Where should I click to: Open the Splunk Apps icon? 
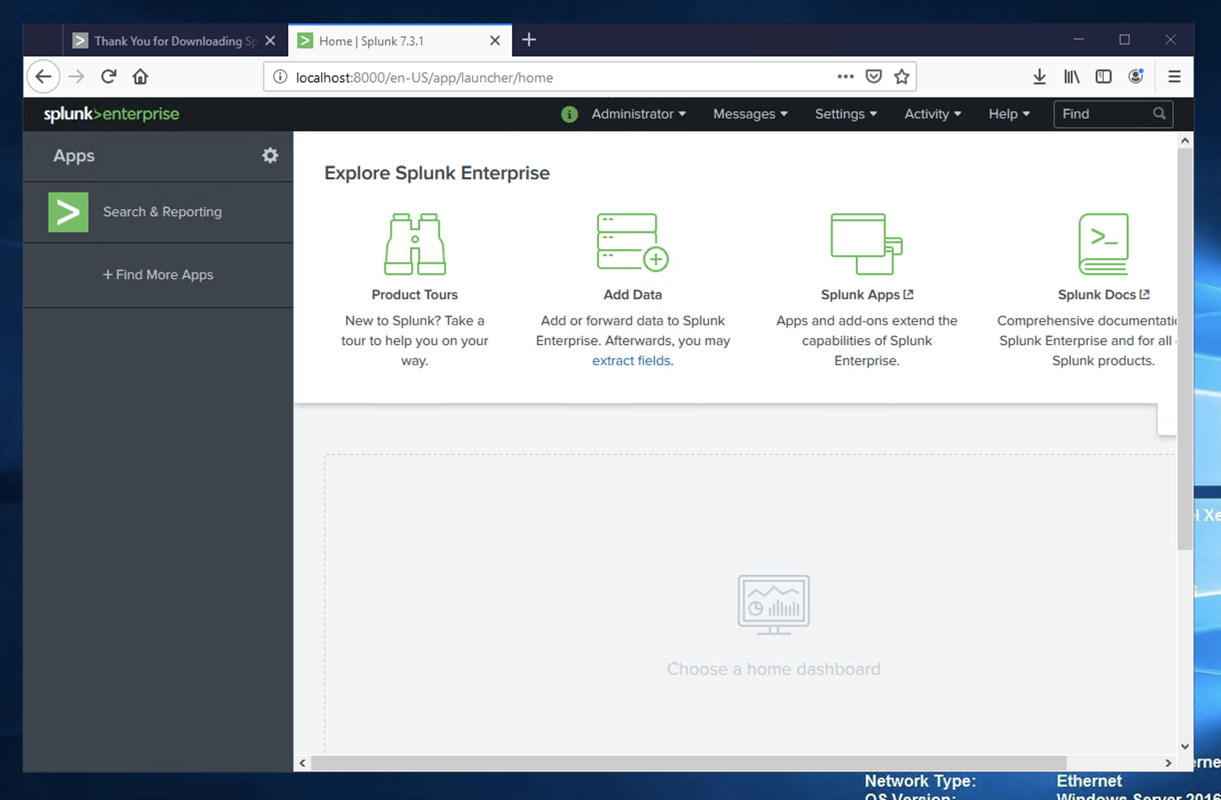[x=866, y=243]
